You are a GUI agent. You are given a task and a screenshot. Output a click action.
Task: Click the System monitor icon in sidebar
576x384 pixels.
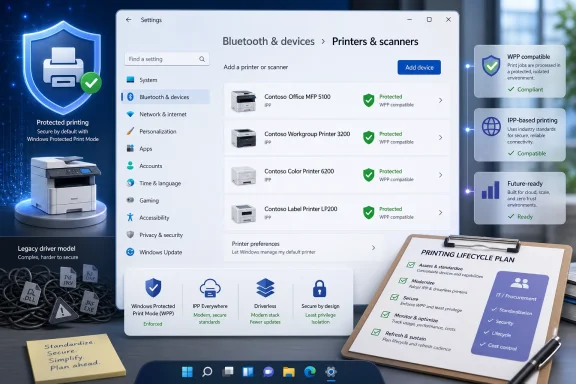click(130, 80)
